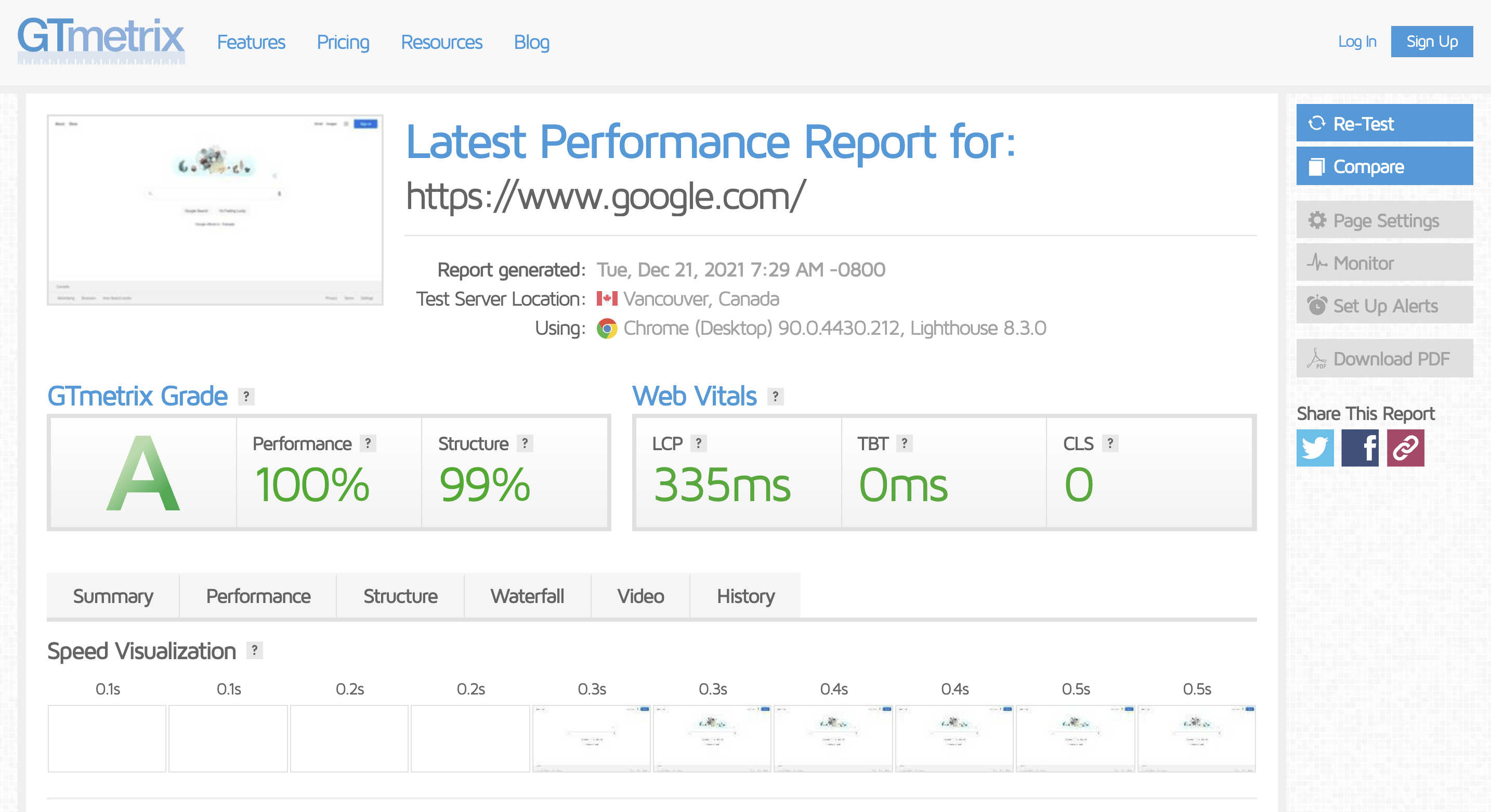Click the 100% performance score
The width and height of the screenshot is (1491, 812).
click(x=312, y=484)
